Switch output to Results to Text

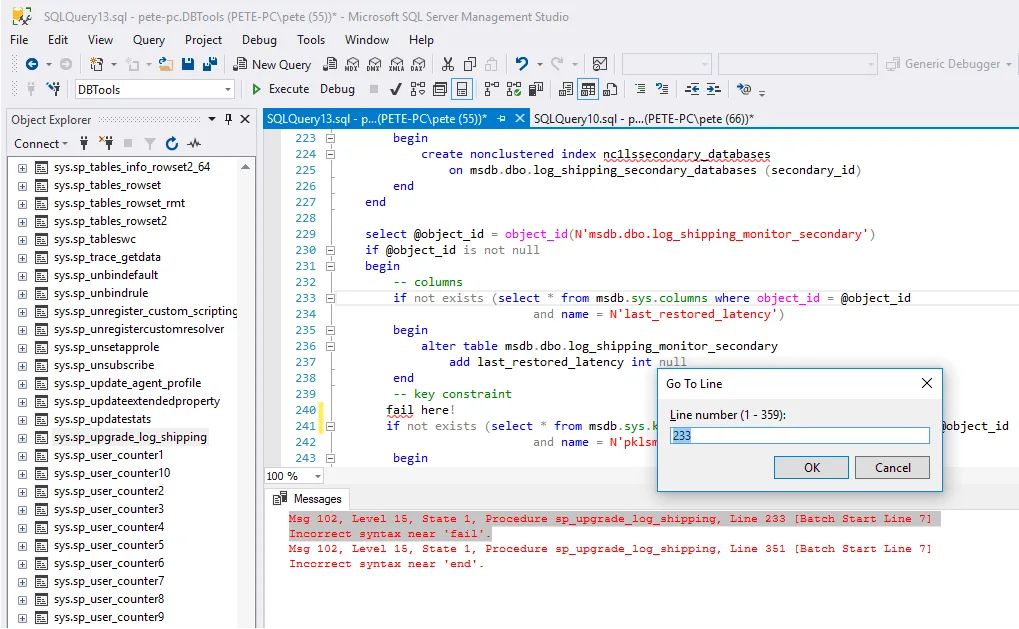pyautogui.click(x=566, y=89)
